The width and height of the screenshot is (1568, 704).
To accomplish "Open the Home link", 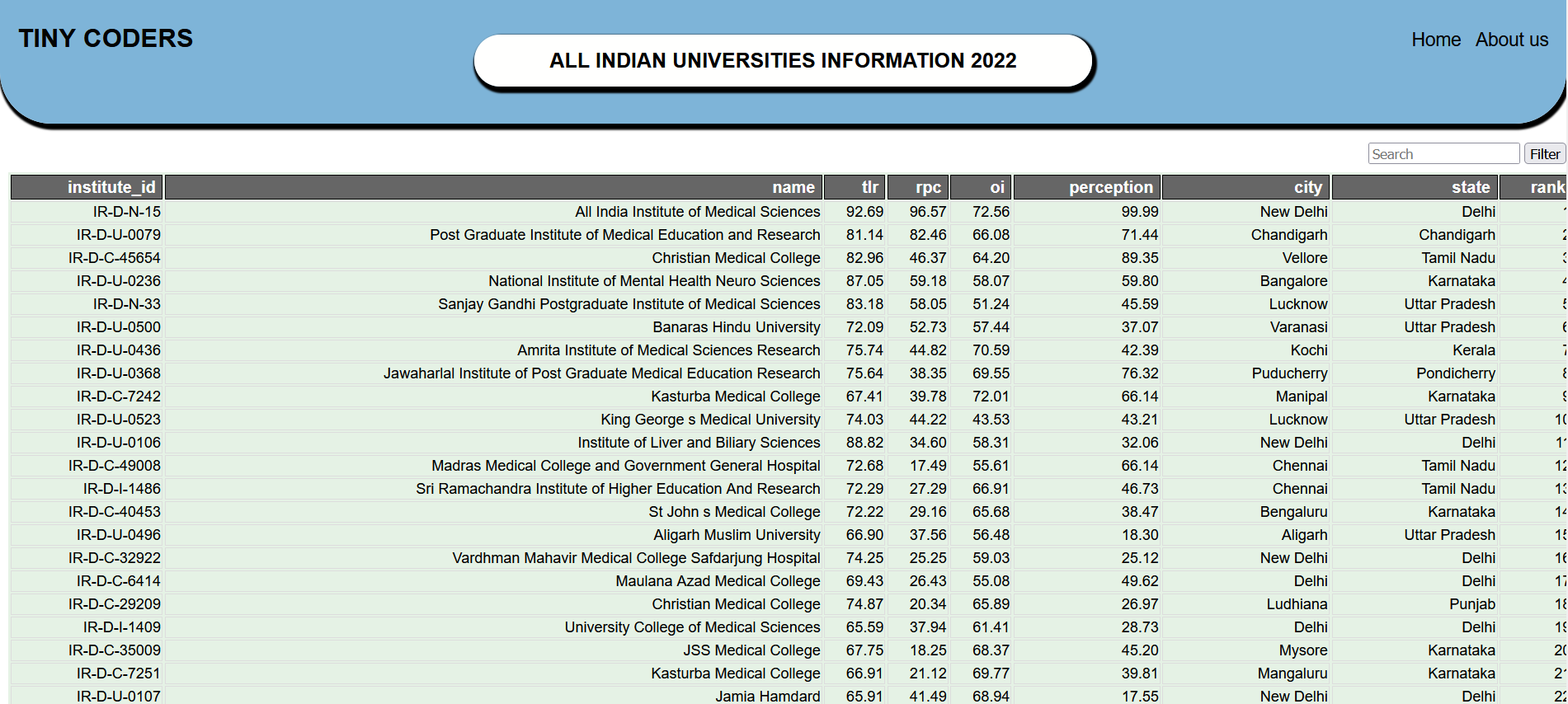I will click(x=1435, y=40).
